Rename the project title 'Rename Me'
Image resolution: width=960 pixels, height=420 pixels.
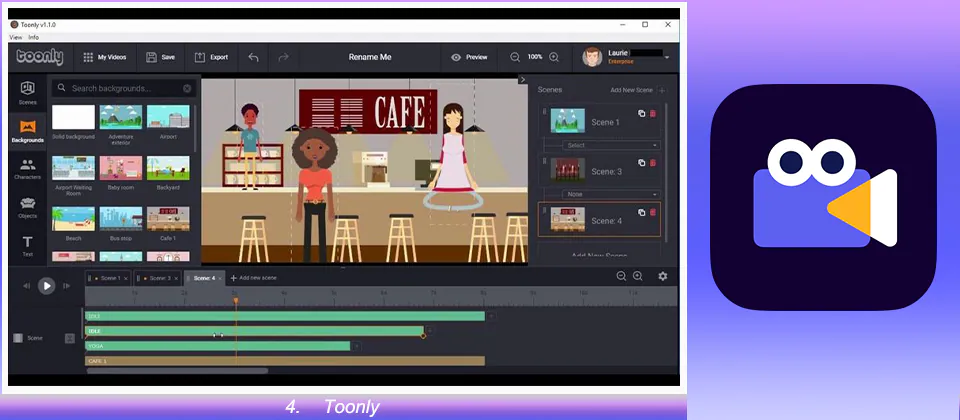[370, 57]
